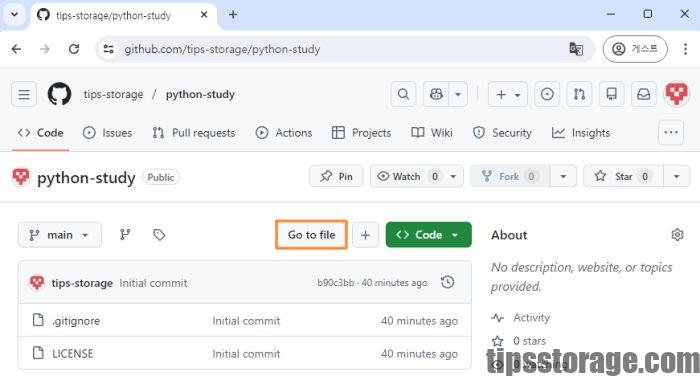Select the tips-storage/python-study browser tab

(x=124, y=15)
